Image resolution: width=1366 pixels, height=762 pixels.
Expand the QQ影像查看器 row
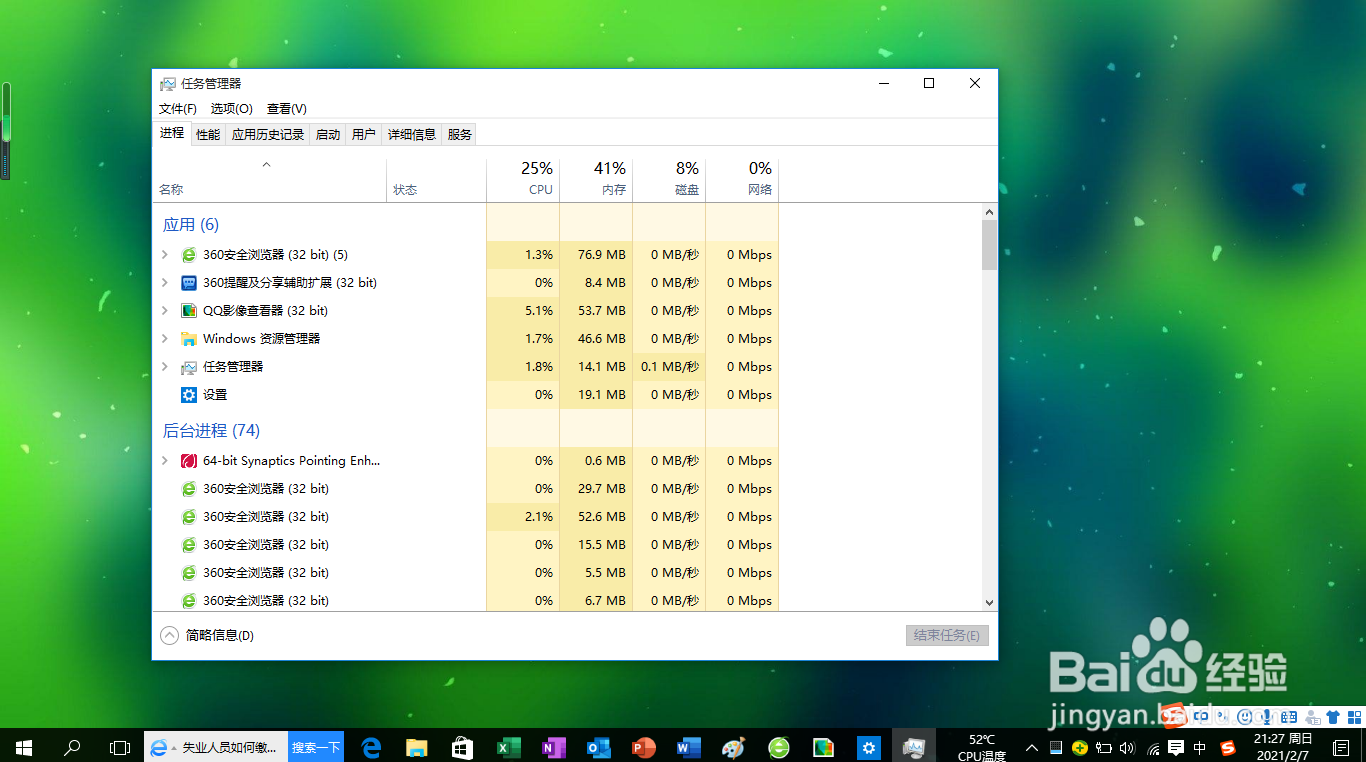[165, 311]
